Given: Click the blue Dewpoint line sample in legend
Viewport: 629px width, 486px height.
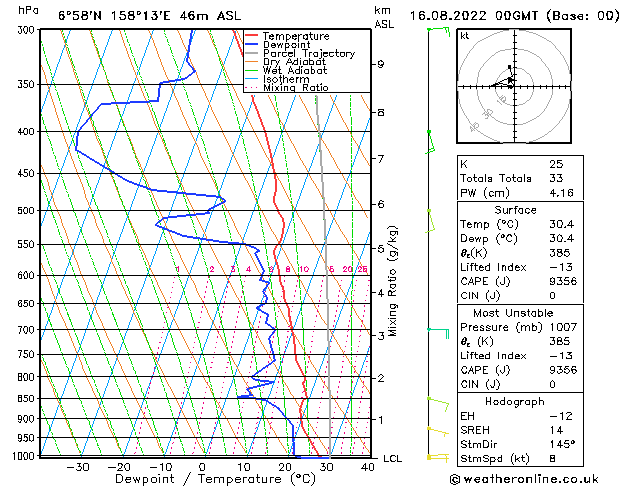Looking at the screenshot, I should pyautogui.click(x=251, y=44).
